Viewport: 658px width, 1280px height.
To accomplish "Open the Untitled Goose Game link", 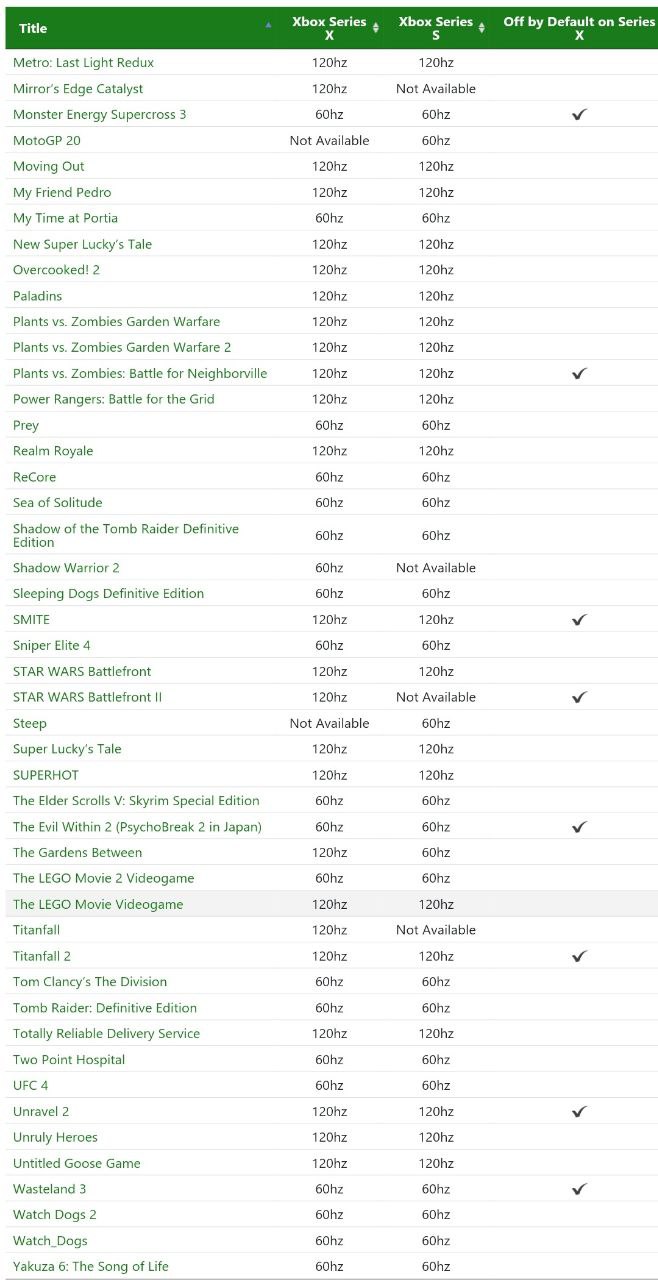I will [77, 1163].
